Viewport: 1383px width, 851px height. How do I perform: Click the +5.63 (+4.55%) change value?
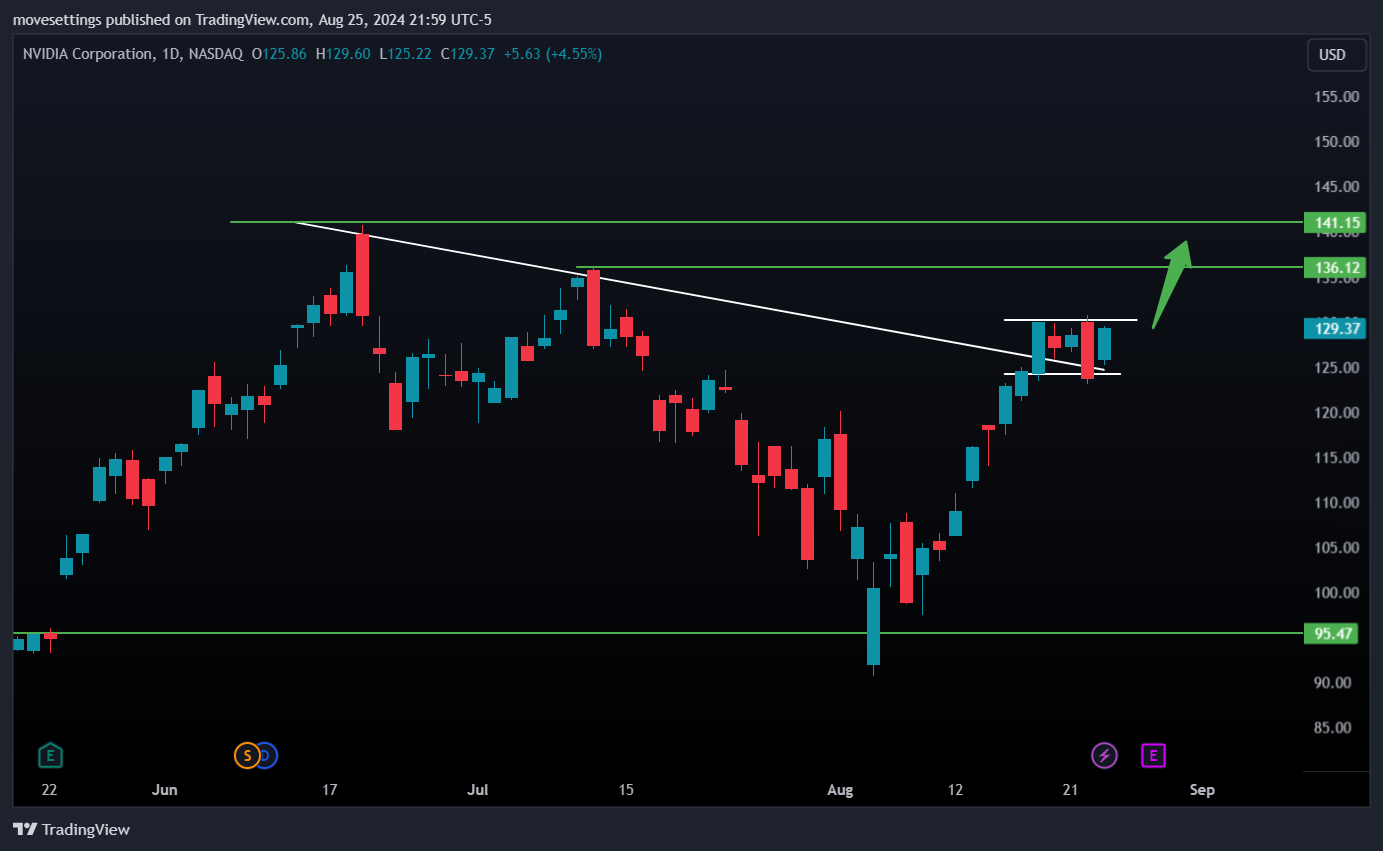click(554, 54)
